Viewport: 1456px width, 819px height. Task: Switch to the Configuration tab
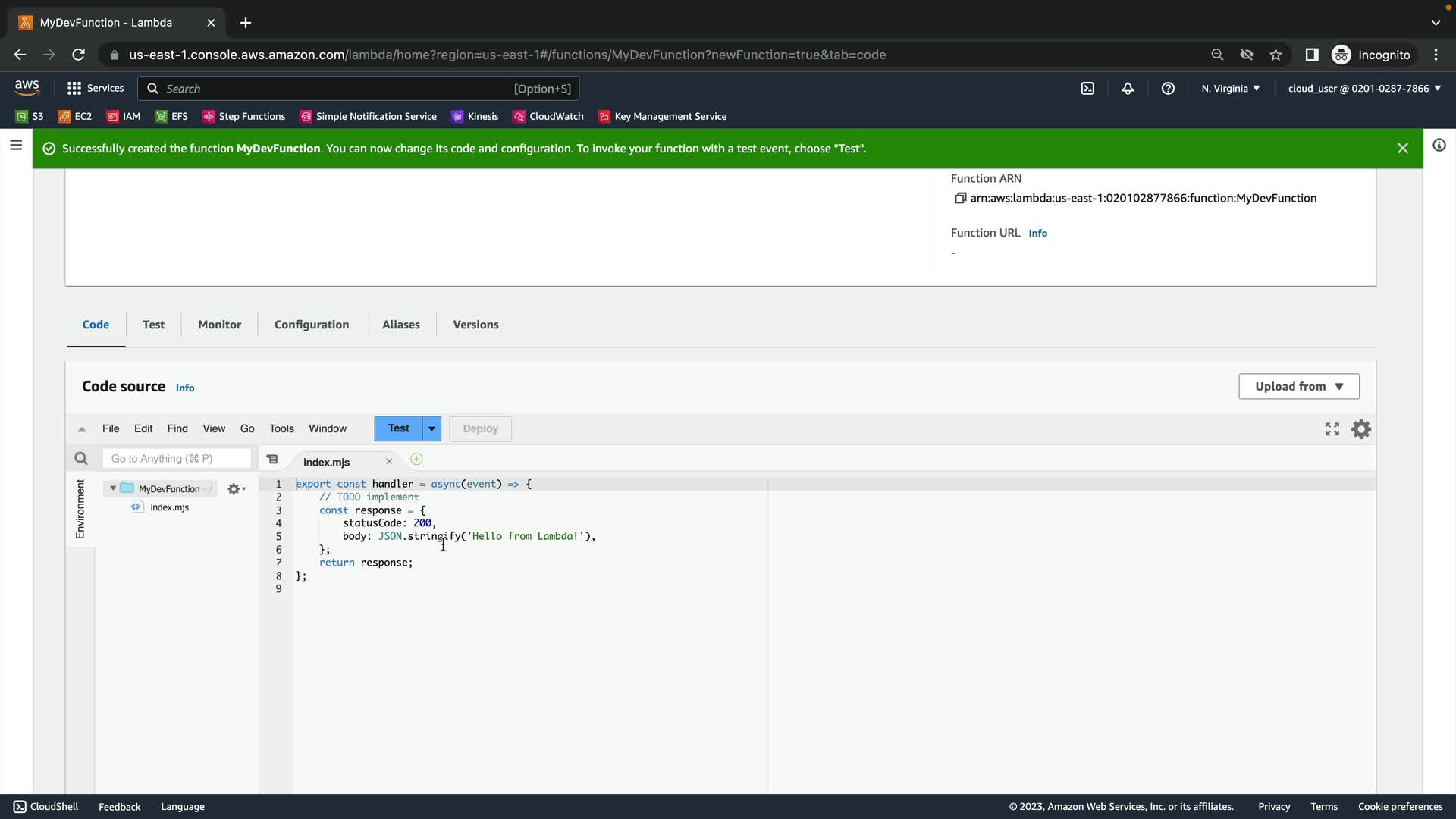pos(312,325)
